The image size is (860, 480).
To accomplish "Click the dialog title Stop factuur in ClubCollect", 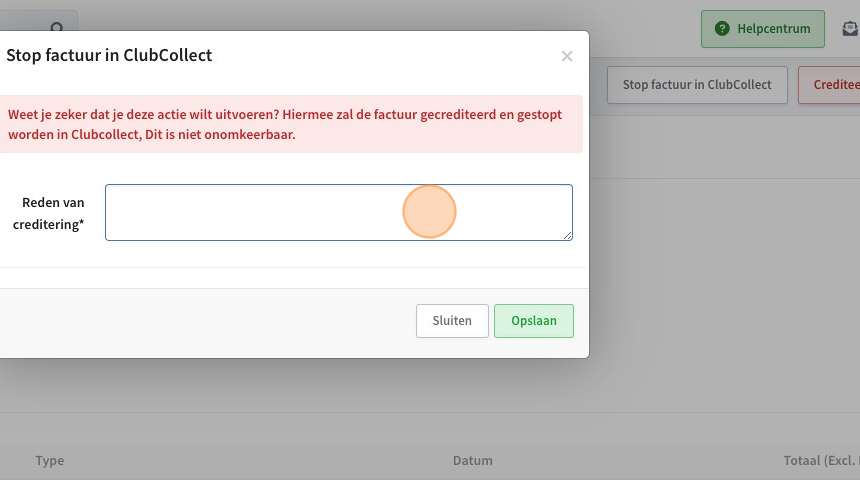I will pos(109,55).
